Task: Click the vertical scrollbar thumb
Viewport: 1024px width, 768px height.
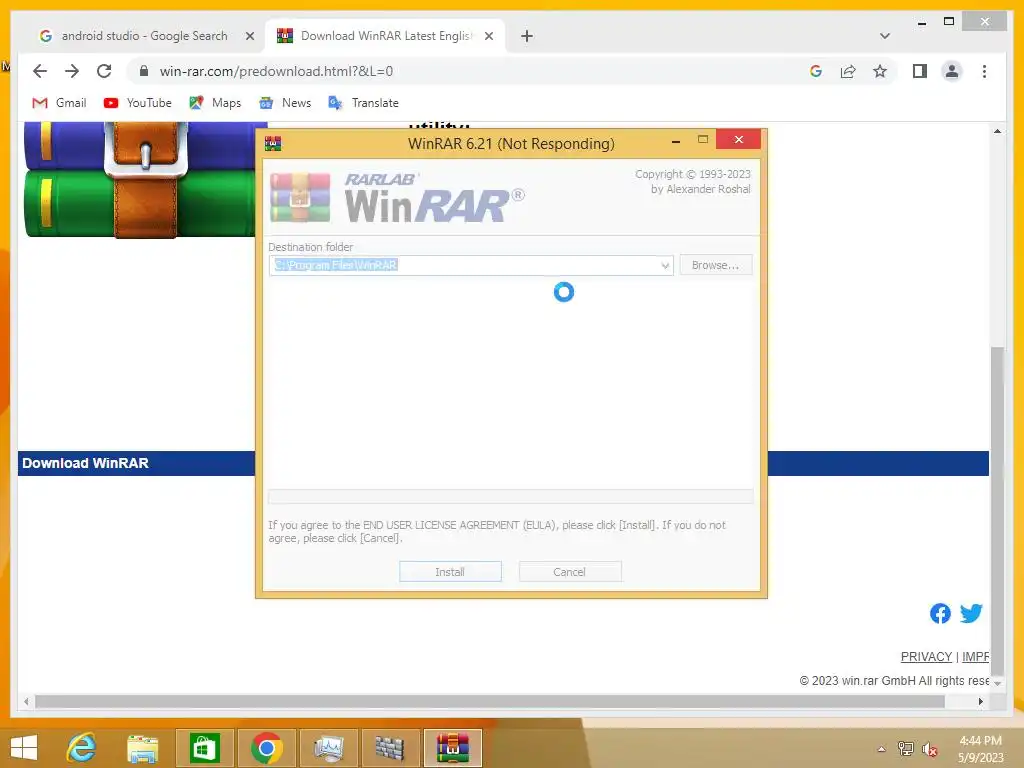Action: pyautogui.click(x=997, y=511)
